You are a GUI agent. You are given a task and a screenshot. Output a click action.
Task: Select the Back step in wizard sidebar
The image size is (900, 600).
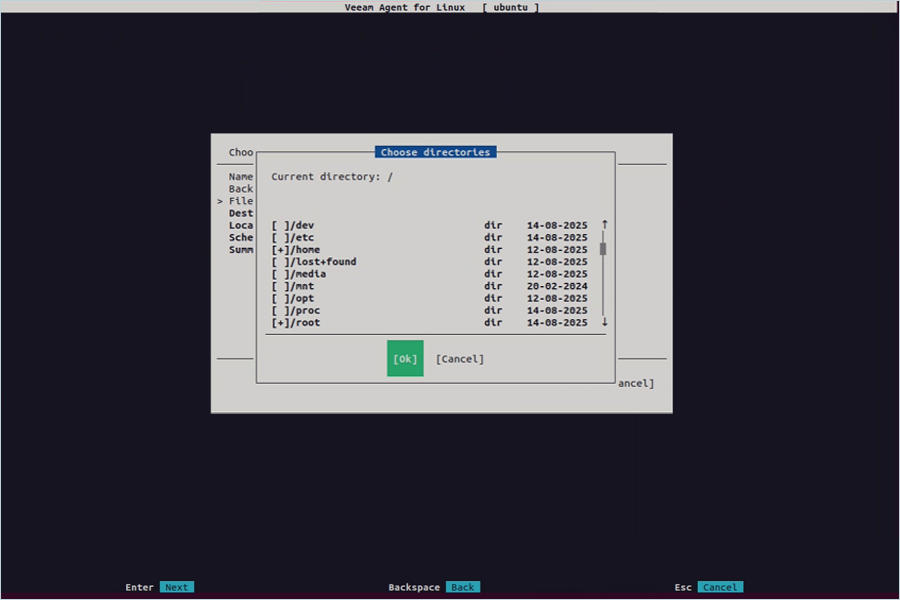pos(240,188)
